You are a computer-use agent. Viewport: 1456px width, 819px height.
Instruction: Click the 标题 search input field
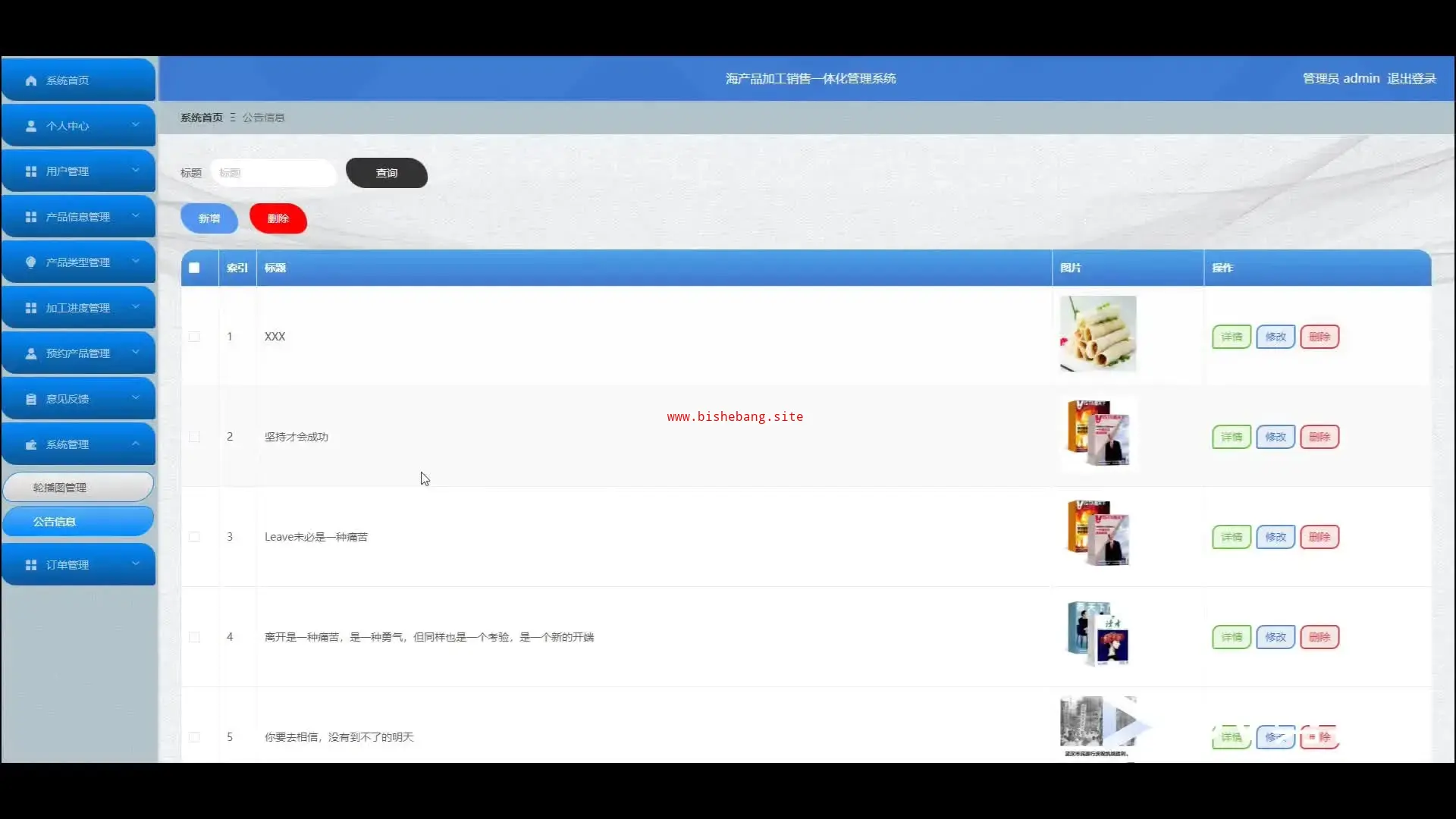tap(273, 173)
